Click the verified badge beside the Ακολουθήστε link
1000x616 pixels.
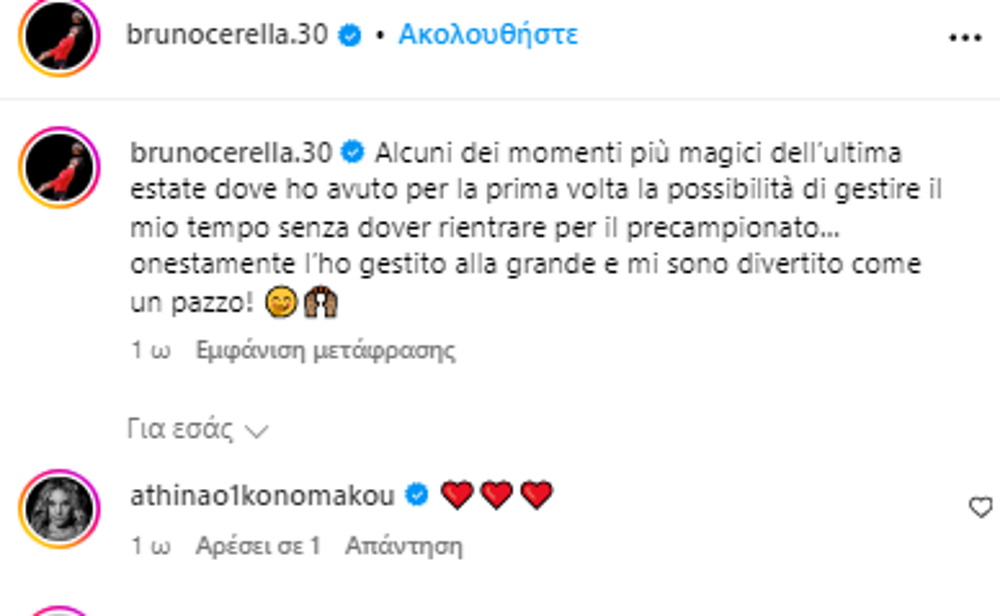(x=349, y=34)
